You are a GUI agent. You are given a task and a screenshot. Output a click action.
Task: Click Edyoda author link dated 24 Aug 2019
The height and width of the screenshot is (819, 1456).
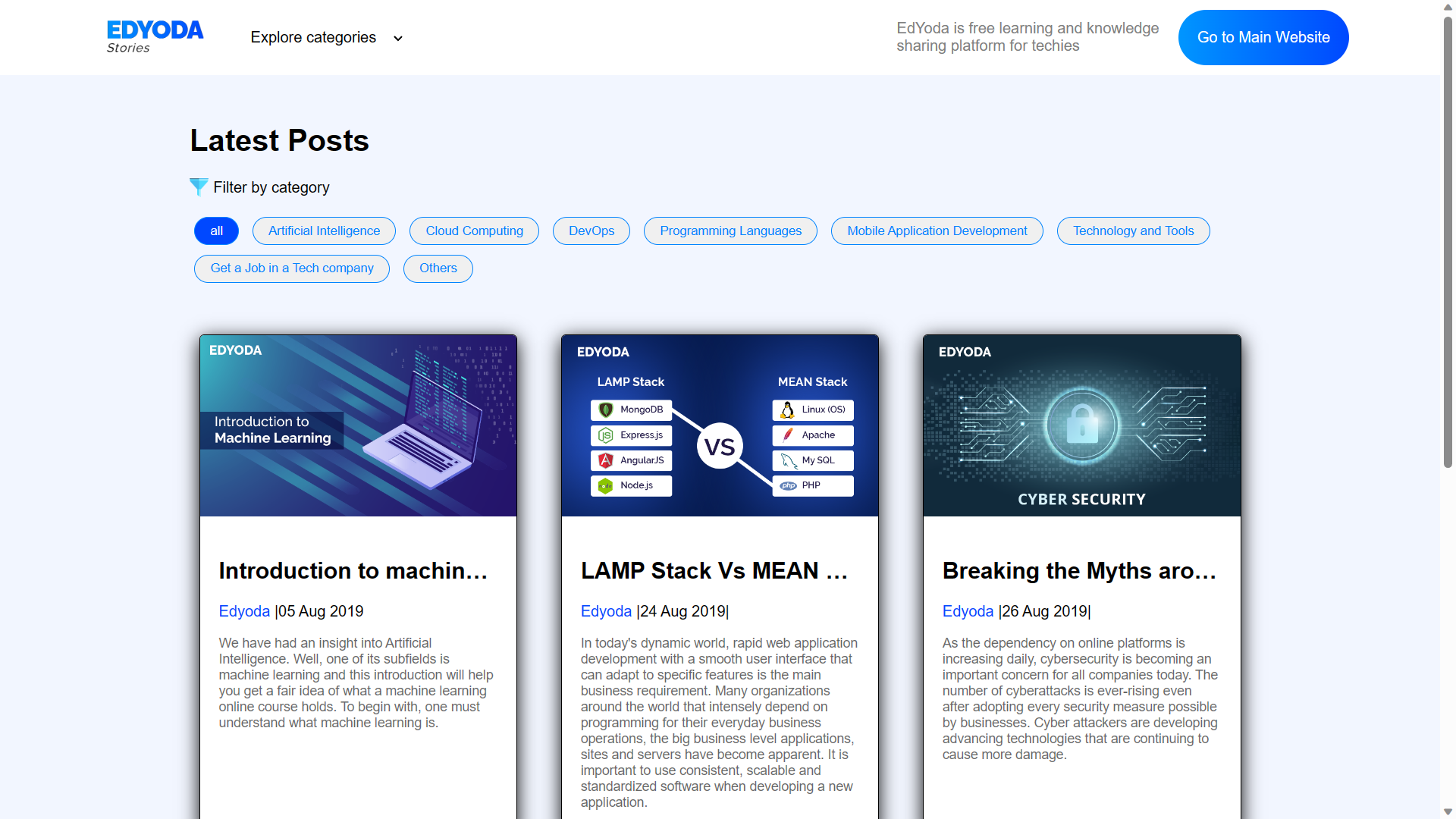pos(606,611)
